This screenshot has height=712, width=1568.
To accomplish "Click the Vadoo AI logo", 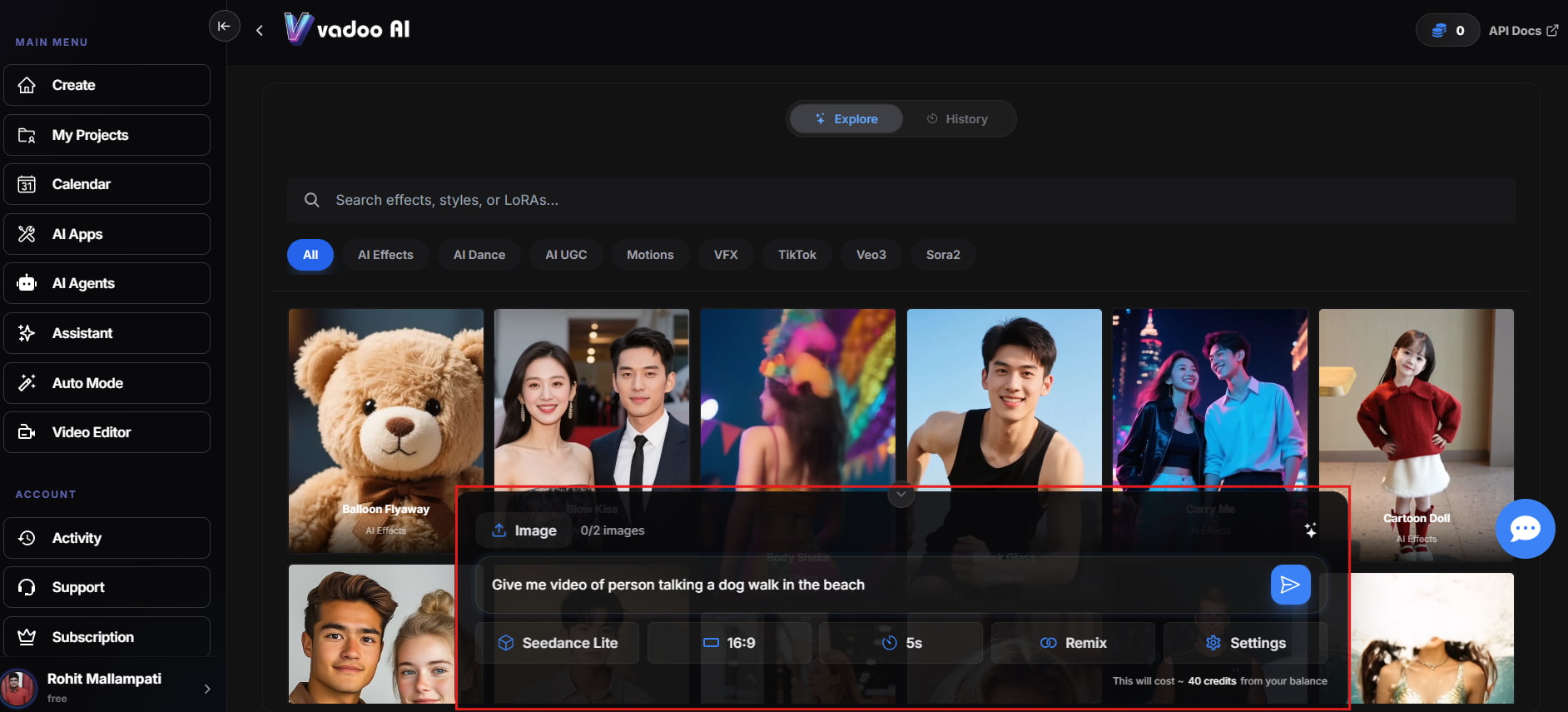I will tap(347, 29).
